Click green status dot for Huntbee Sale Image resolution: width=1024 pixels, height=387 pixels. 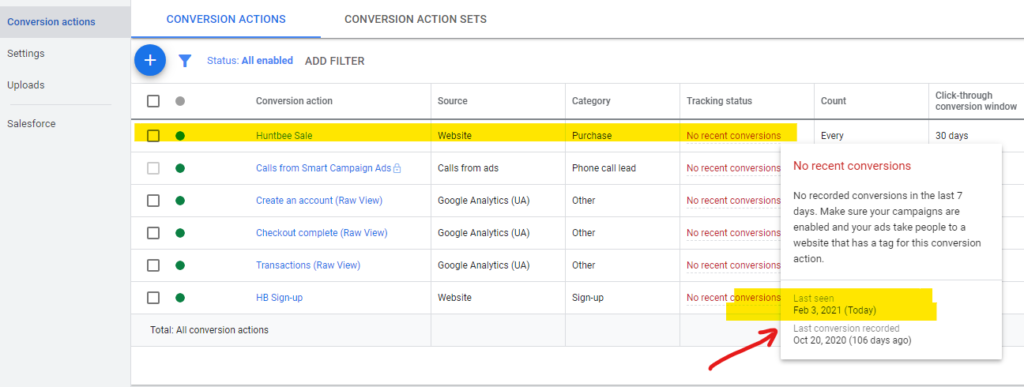pyautogui.click(x=180, y=136)
